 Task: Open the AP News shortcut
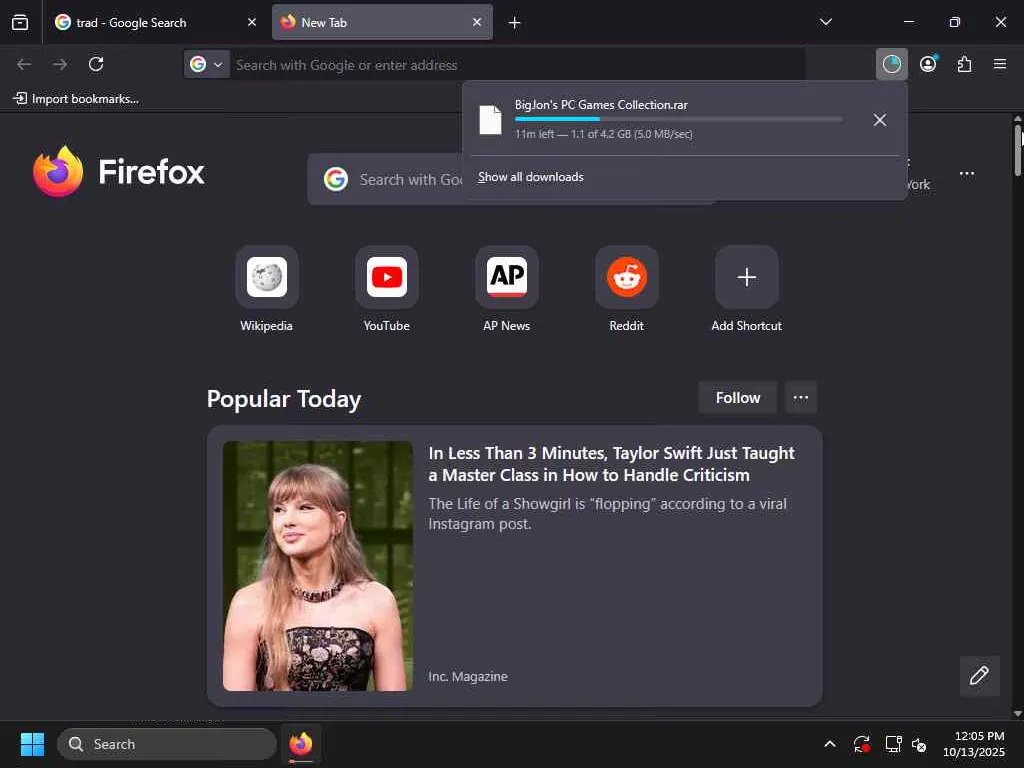point(507,277)
